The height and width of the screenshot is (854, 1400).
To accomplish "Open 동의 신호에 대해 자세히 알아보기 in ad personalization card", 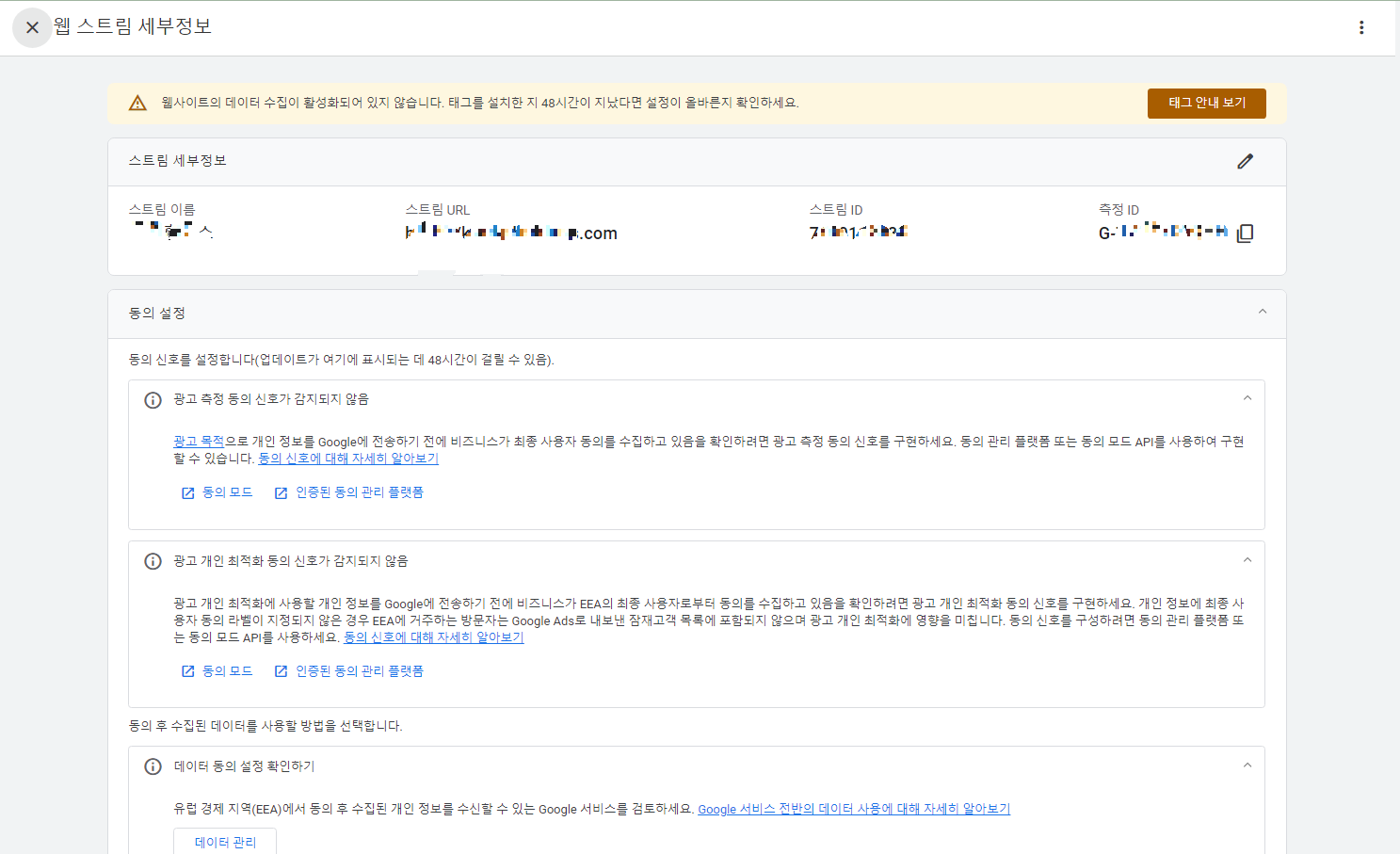I will coord(433,636).
